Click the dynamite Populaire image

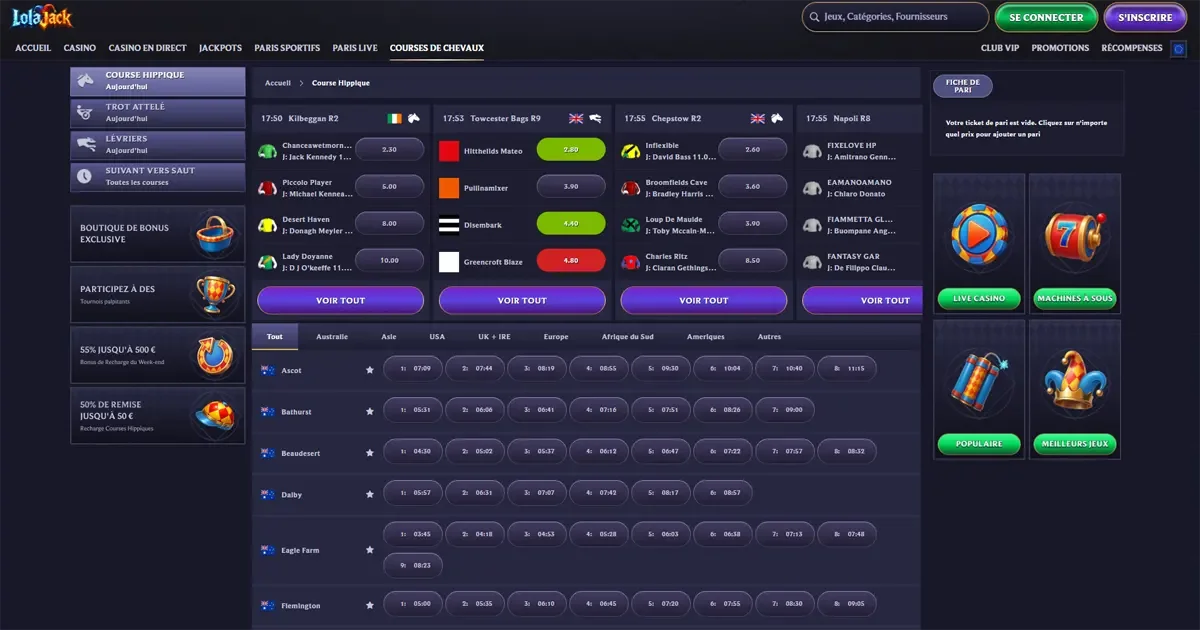[979, 383]
